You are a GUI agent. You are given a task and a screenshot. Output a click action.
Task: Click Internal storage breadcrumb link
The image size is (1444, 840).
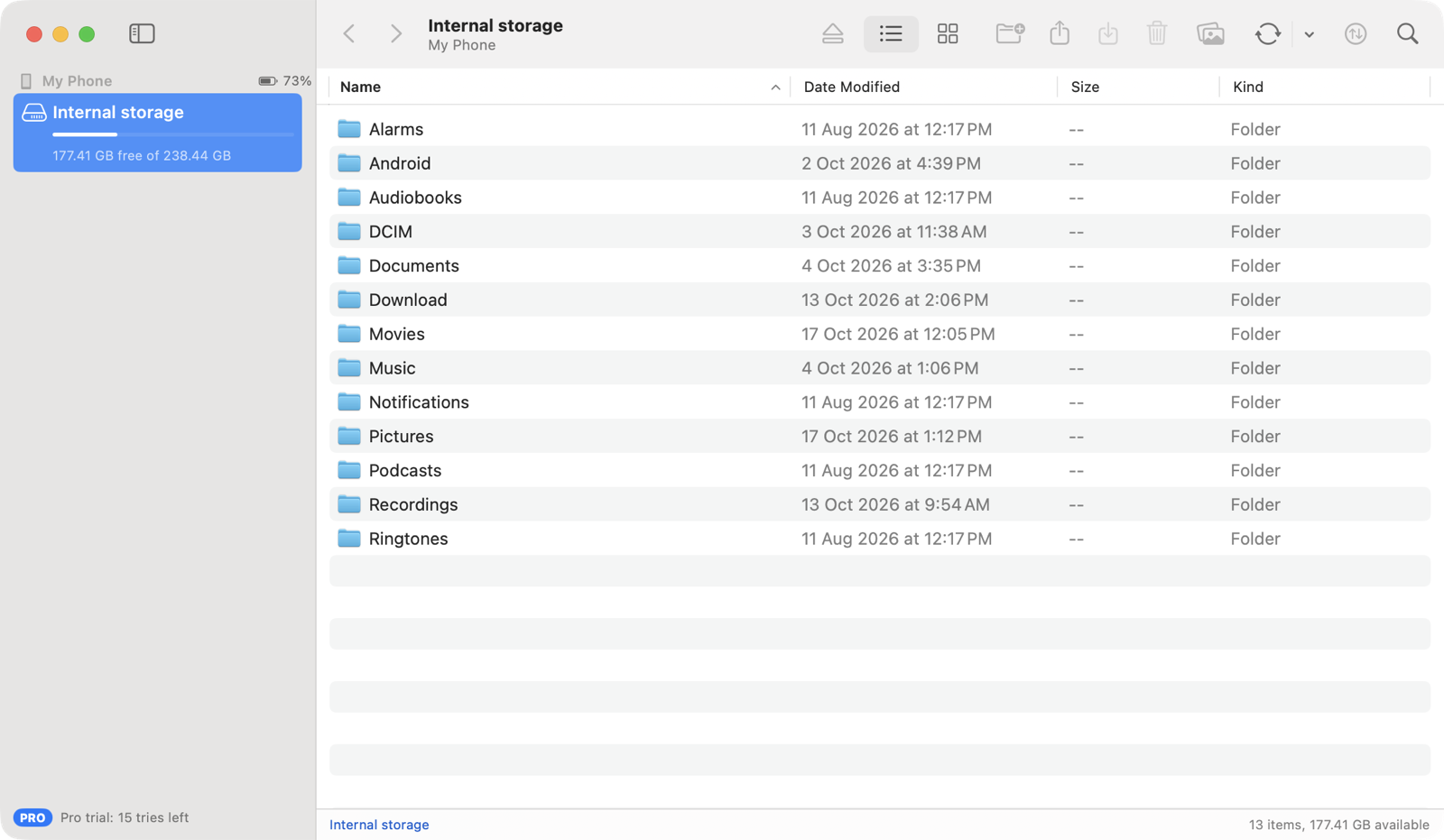tap(379, 825)
